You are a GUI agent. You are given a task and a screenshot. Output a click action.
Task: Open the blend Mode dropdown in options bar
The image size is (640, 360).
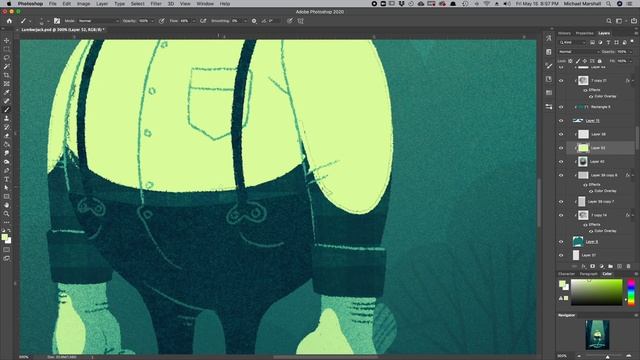pos(98,20)
